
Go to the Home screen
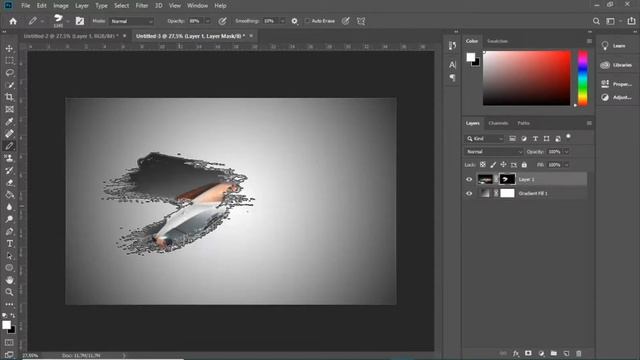pos(13,21)
